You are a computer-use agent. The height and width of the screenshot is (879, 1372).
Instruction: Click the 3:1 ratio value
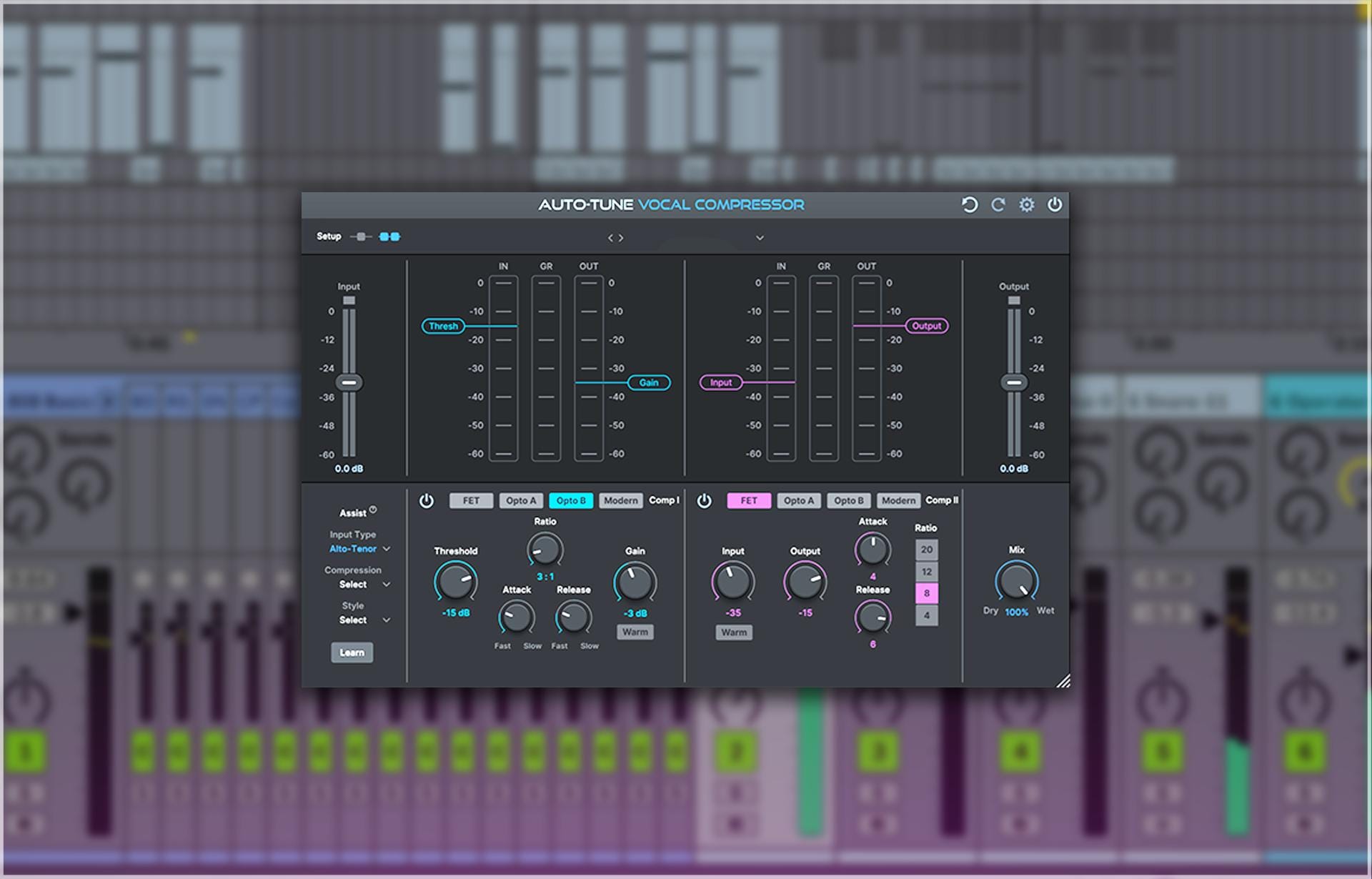click(x=545, y=577)
